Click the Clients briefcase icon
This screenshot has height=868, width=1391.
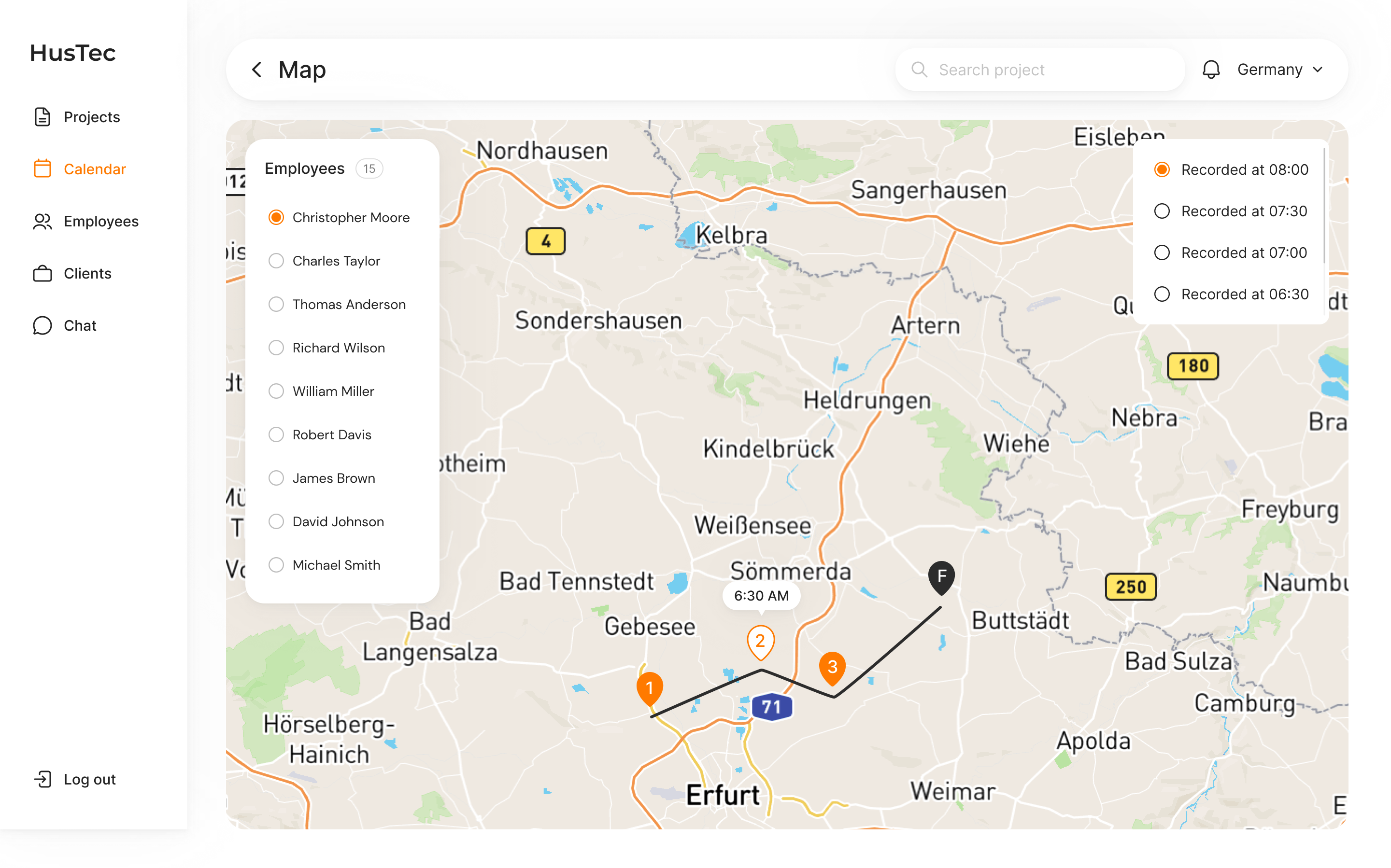coord(43,273)
